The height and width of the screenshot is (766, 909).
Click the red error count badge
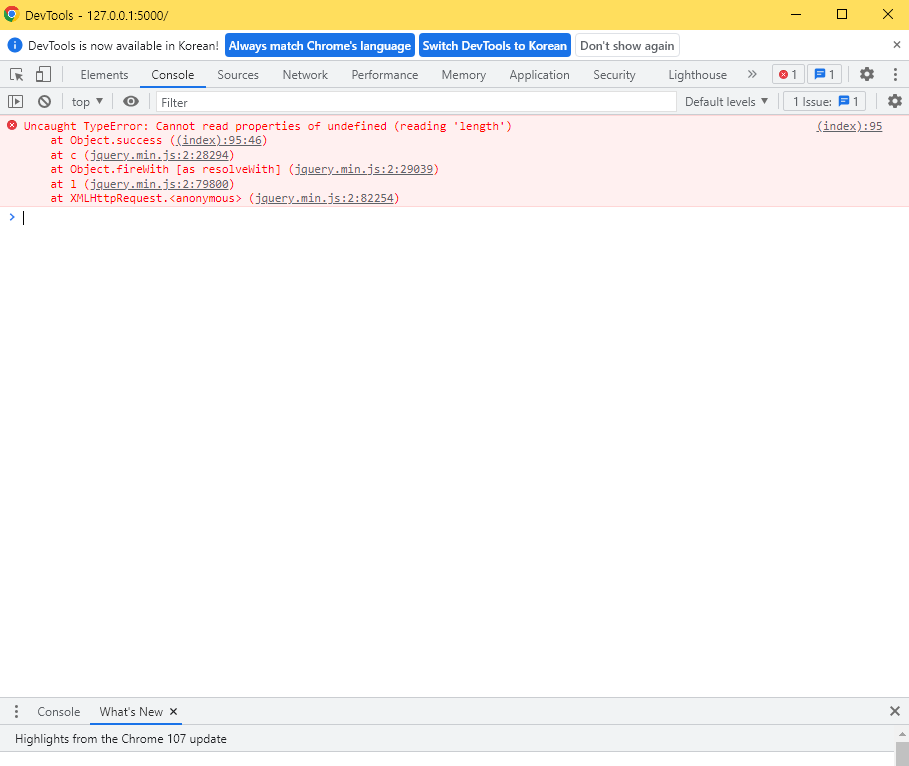pyautogui.click(x=788, y=74)
